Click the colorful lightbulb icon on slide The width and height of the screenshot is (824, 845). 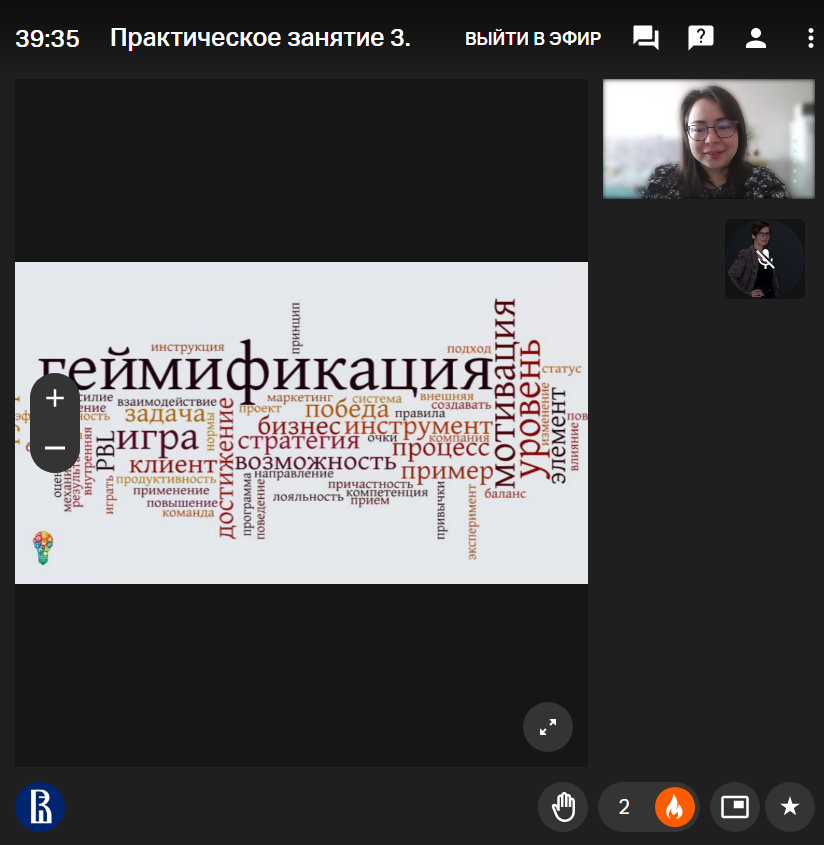(42, 548)
